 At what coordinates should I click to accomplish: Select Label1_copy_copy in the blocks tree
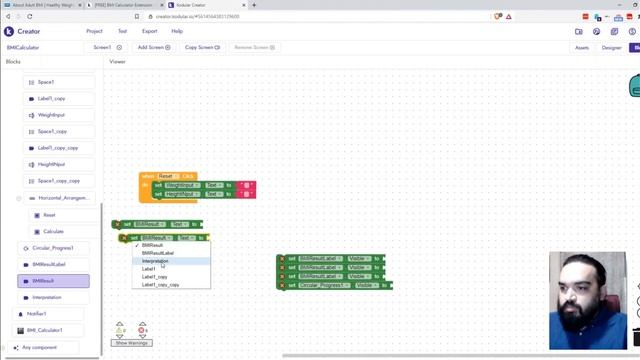[x=59, y=148]
